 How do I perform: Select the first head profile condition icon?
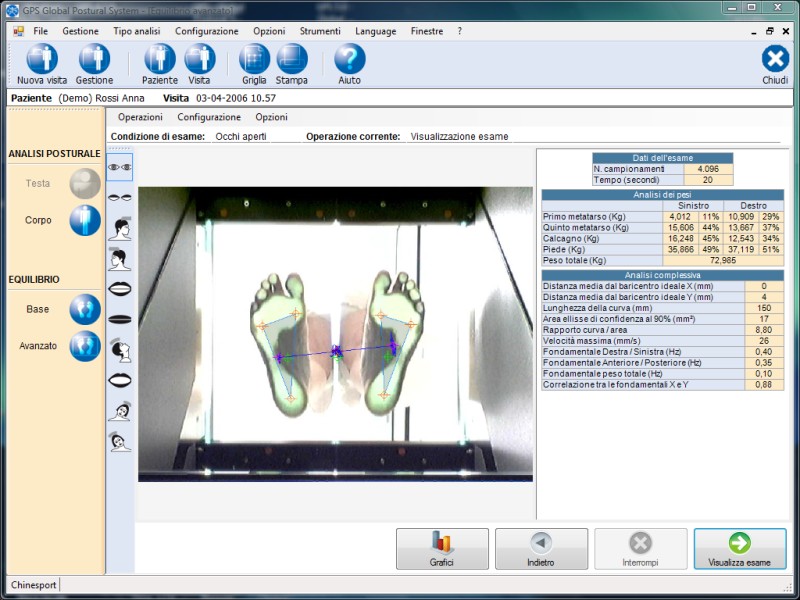(120, 228)
